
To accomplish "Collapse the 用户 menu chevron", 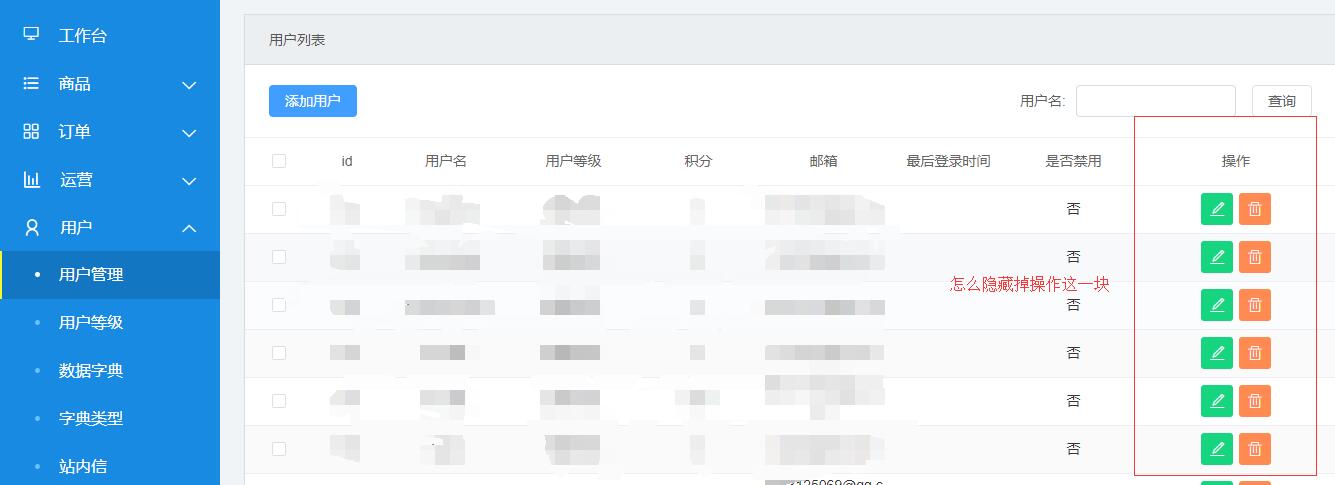I will [189, 229].
